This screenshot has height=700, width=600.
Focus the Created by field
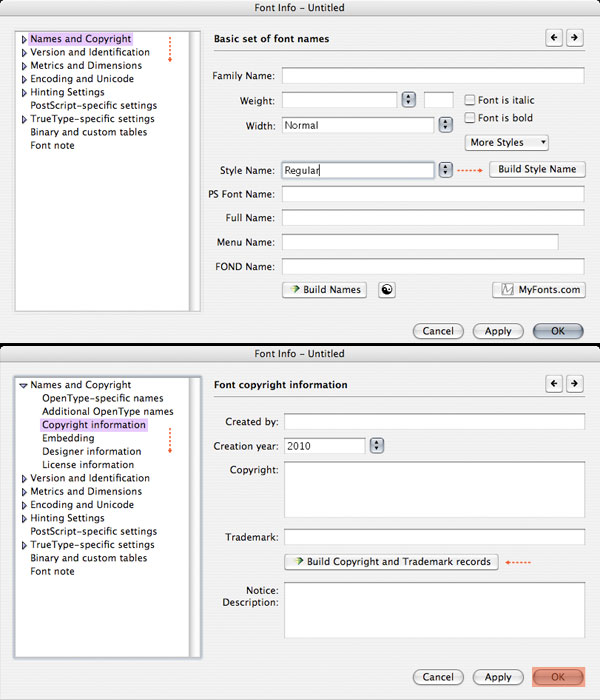point(434,421)
